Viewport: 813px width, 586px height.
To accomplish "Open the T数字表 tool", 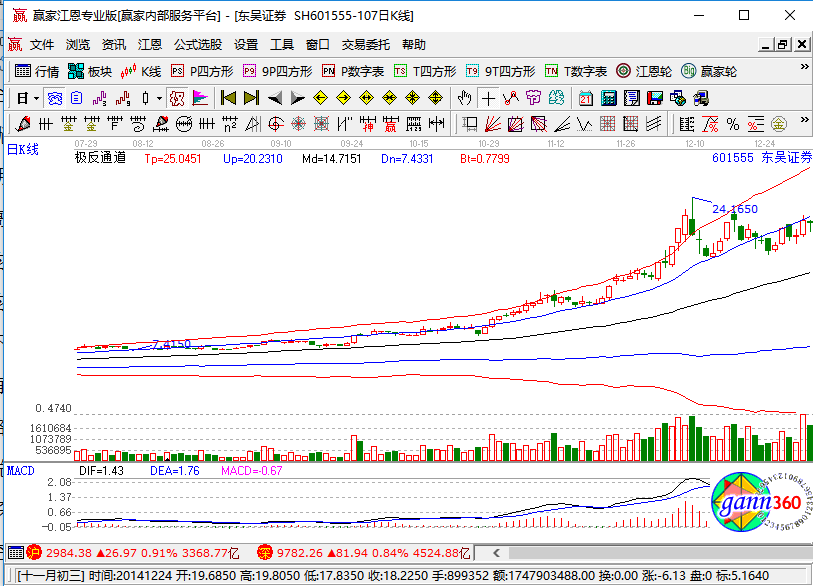I will tap(576, 71).
